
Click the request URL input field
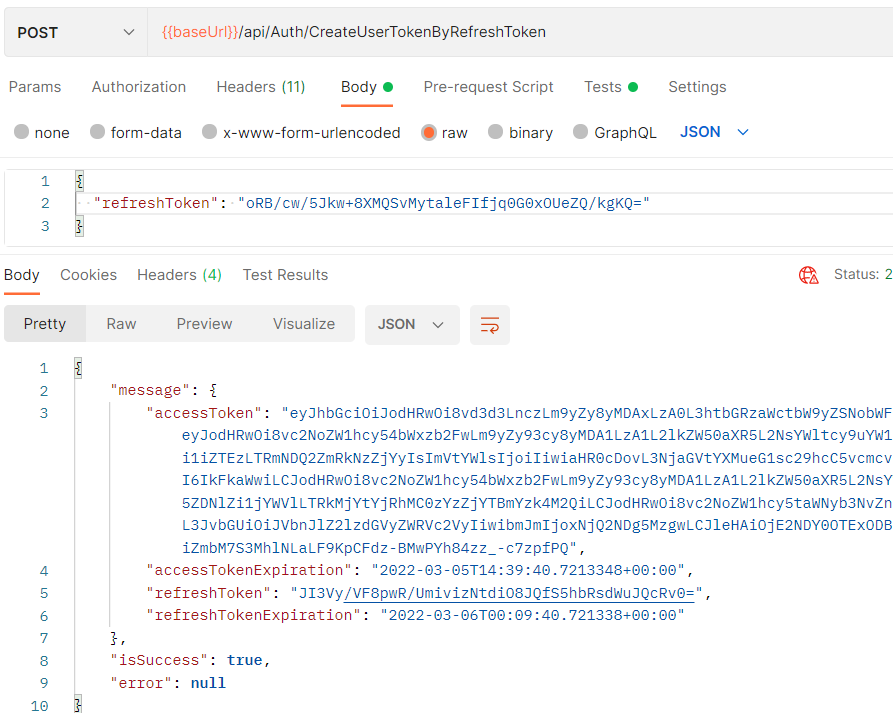(x=519, y=32)
